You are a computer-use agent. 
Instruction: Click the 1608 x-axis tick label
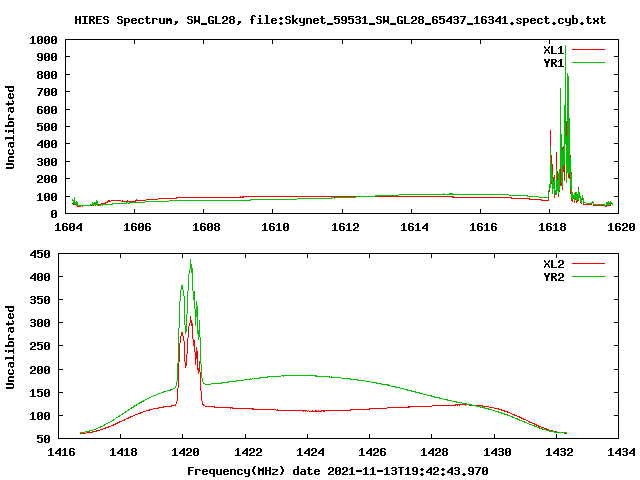206,227
